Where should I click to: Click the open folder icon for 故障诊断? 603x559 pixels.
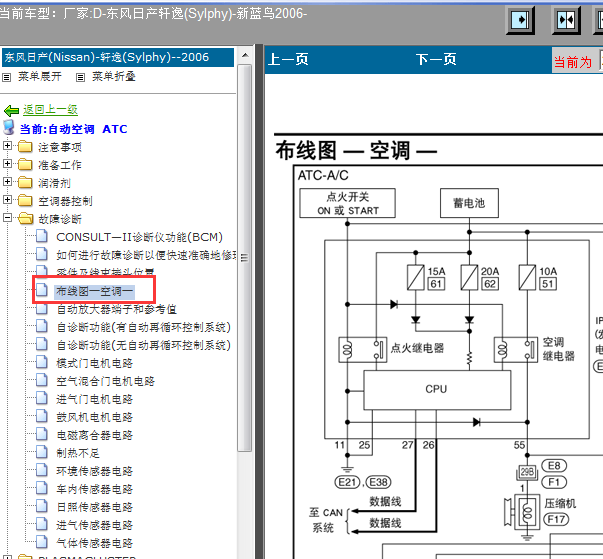pyautogui.click(x=26, y=218)
